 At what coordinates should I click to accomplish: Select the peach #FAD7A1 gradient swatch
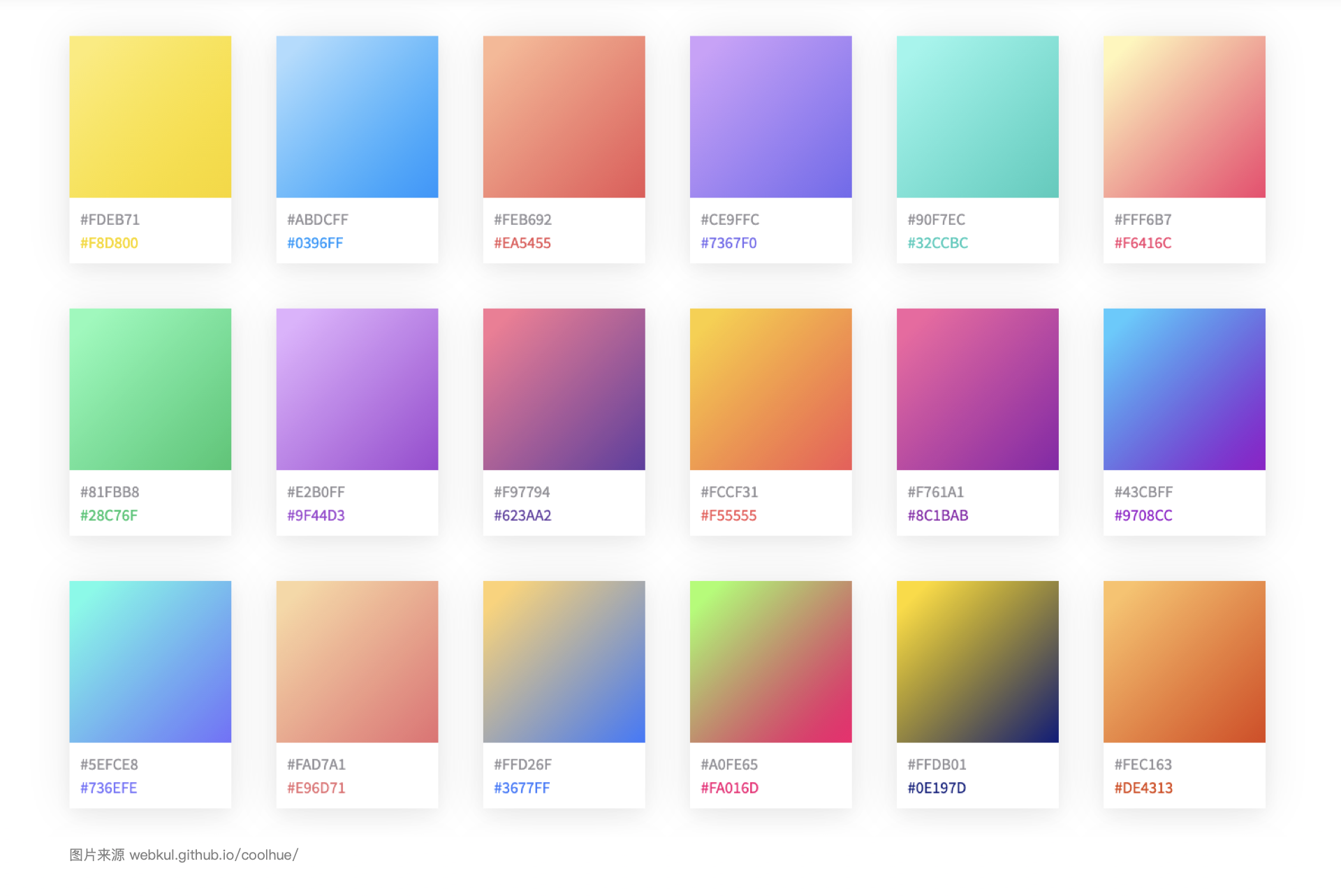tap(357, 661)
